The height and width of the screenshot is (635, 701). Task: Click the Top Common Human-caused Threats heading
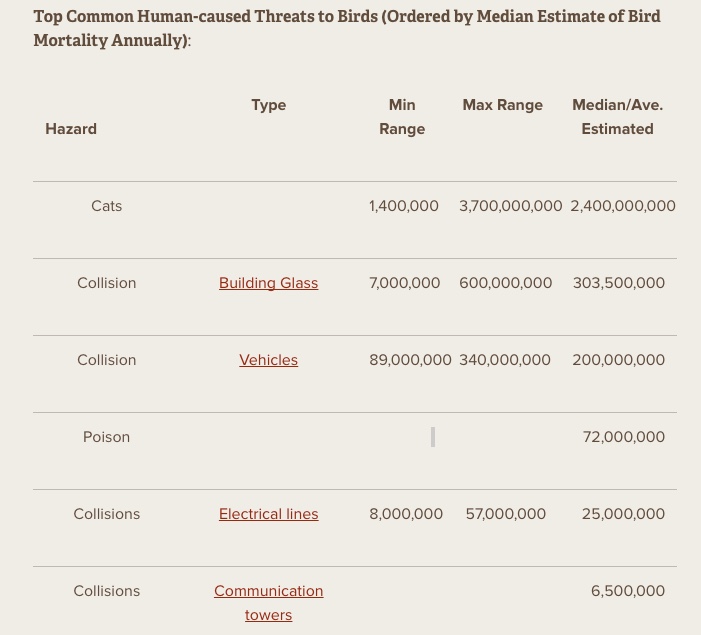pyautogui.click(x=347, y=28)
